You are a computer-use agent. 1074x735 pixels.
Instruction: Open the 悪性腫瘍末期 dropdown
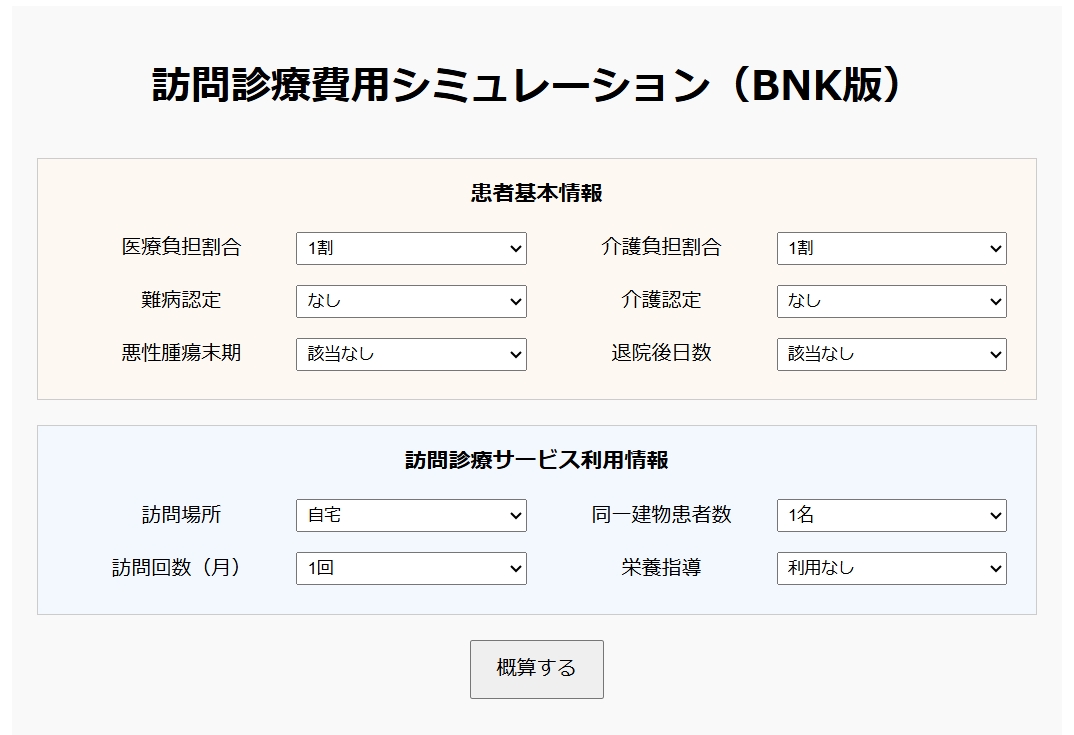(x=410, y=353)
